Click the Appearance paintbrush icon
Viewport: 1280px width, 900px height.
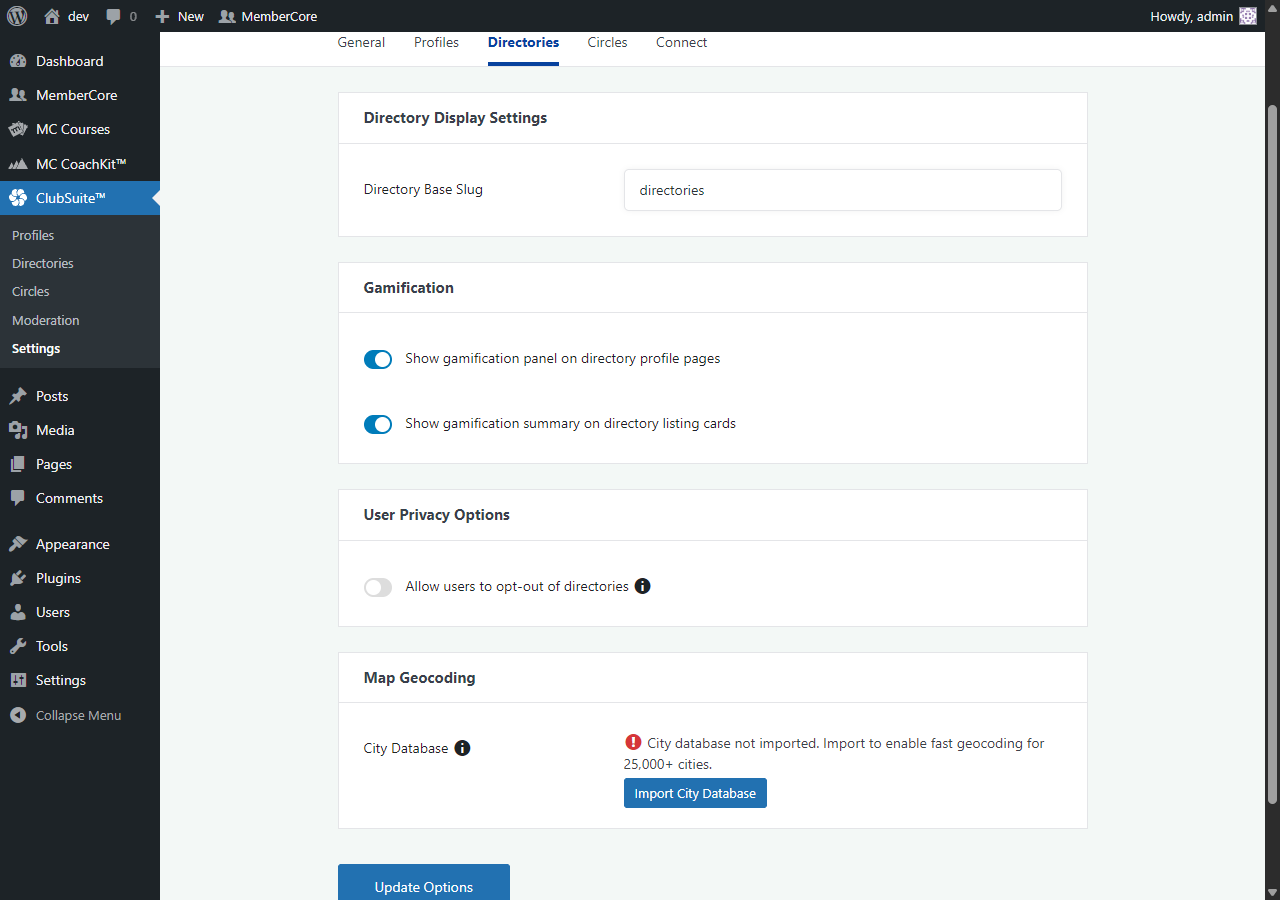(18, 544)
